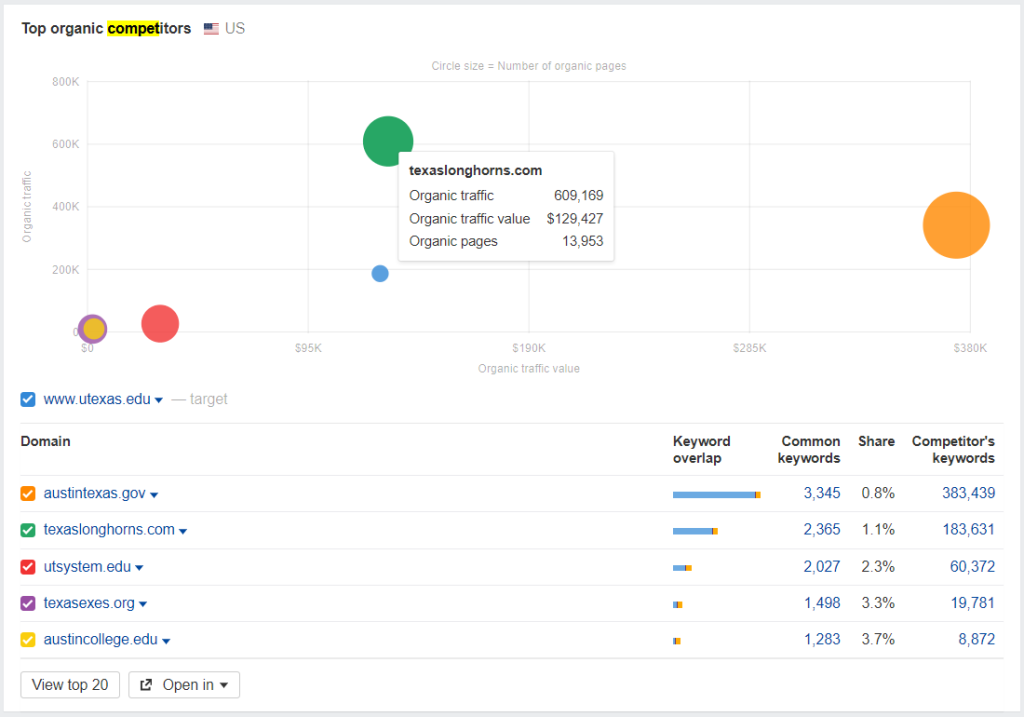The image size is (1024, 717).
Task: Click the external-link icon in Open in
Action: [x=146, y=684]
